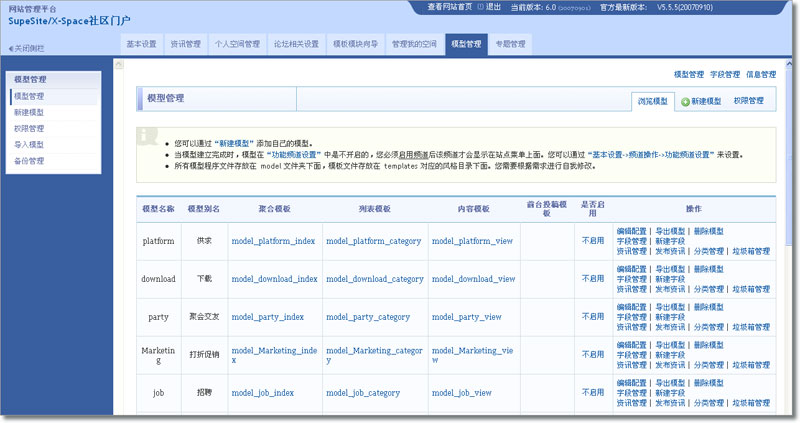Open model_job_category template link
Image resolution: width=800 pixels, height=423 pixels.
[363, 393]
